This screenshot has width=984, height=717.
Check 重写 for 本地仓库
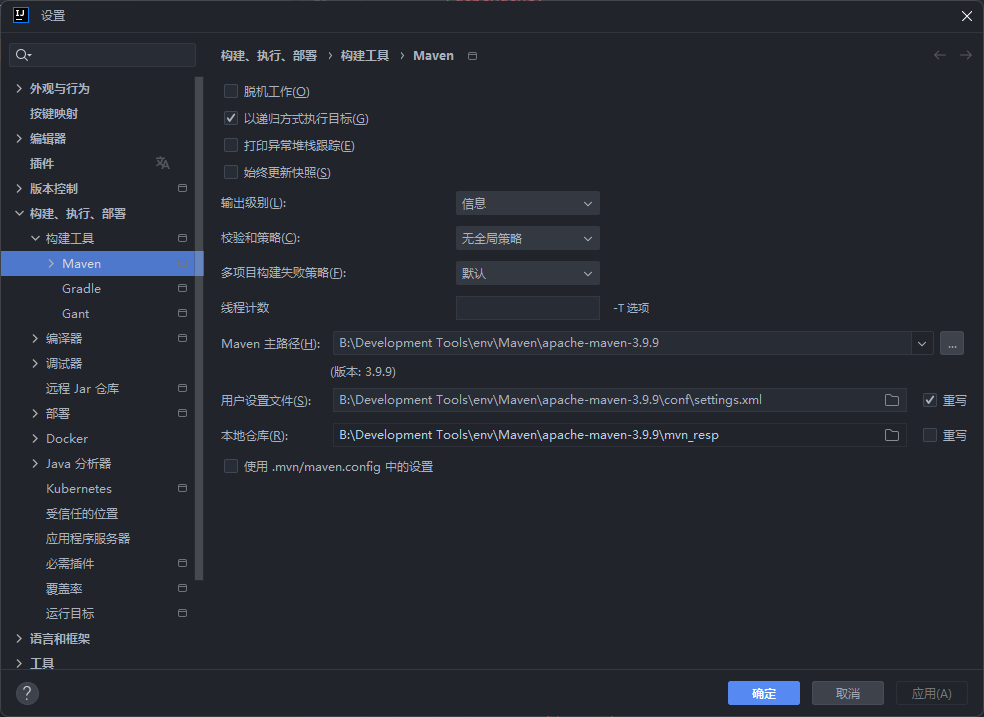930,435
